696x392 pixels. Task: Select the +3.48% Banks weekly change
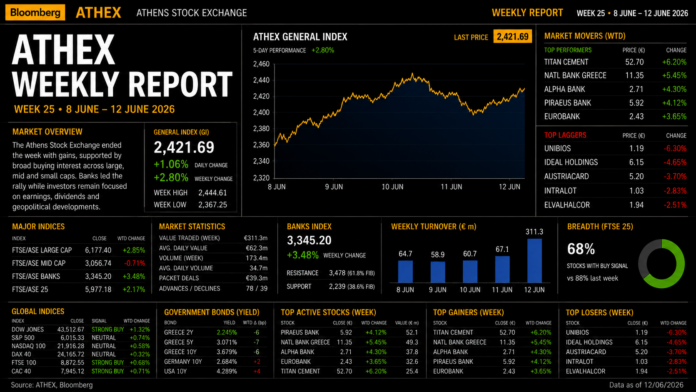(303, 255)
